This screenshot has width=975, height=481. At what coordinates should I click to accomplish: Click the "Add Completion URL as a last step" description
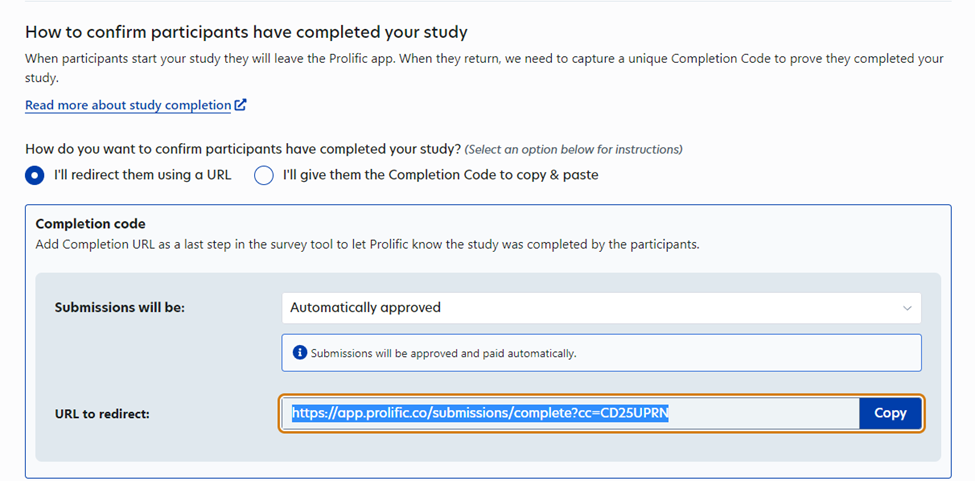coord(367,244)
